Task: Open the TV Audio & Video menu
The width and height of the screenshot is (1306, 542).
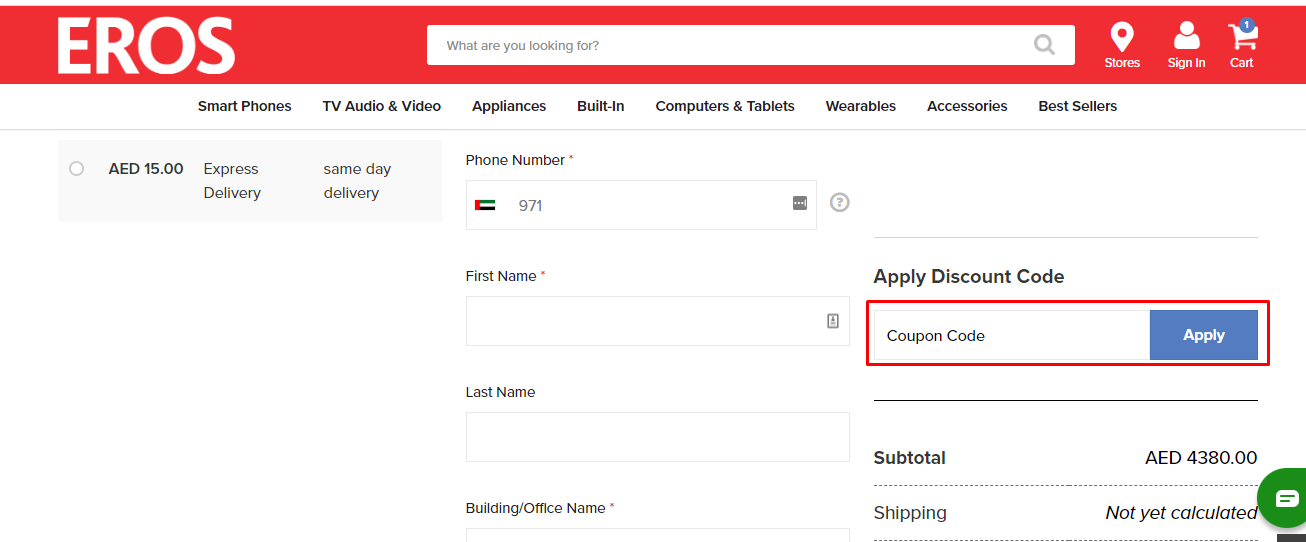Action: click(382, 106)
